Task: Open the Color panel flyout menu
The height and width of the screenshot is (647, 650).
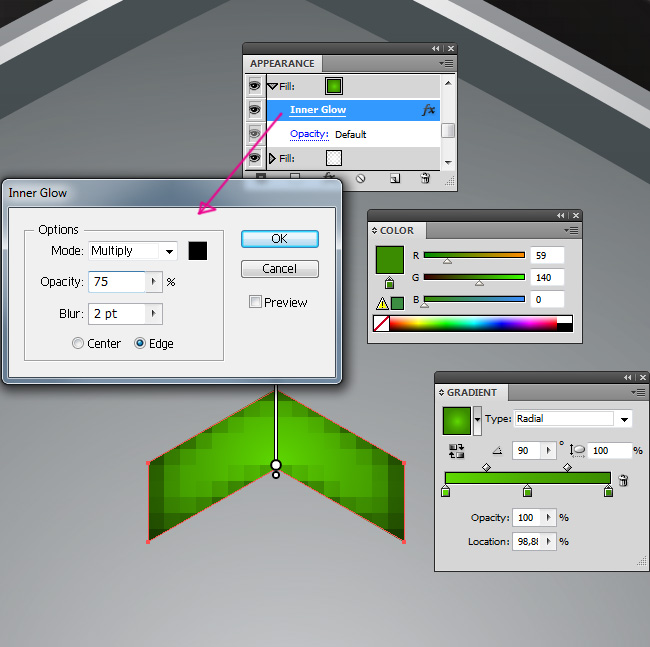Action: [x=571, y=230]
